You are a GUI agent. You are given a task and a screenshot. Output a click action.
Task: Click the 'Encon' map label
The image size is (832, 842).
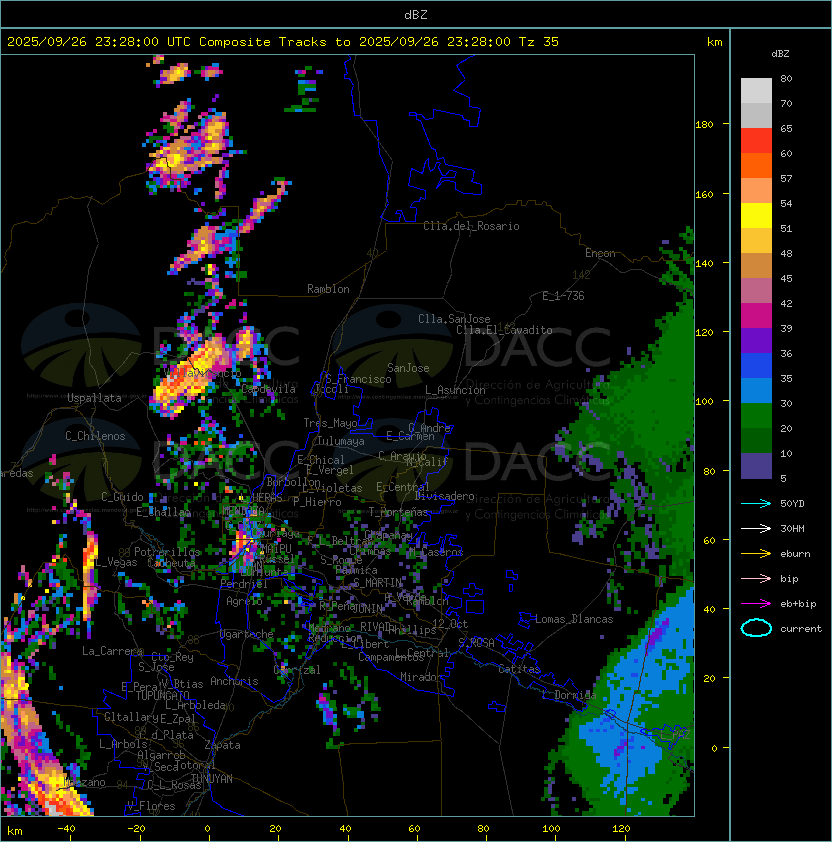tap(600, 253)
